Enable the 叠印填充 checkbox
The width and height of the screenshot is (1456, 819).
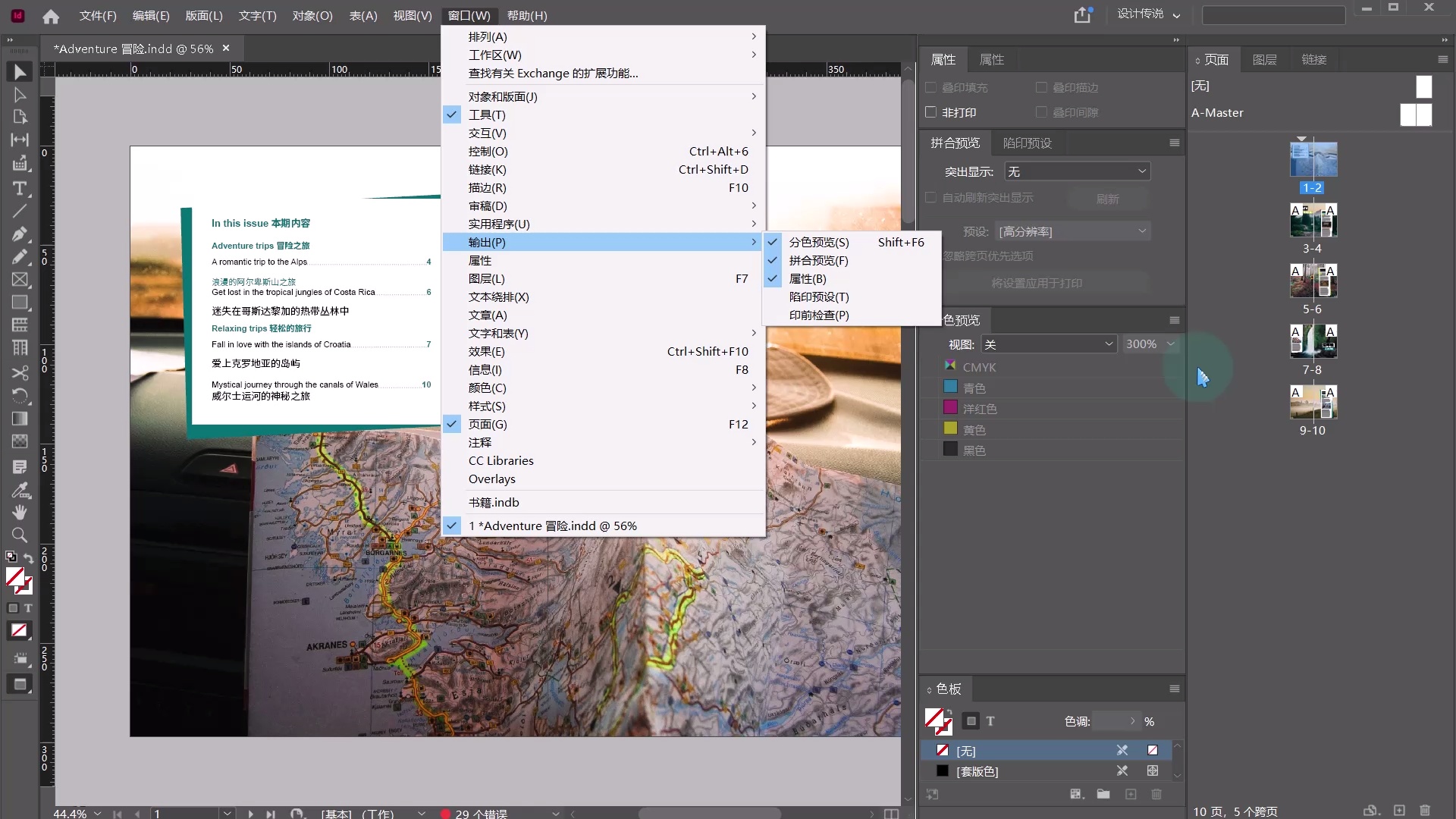(x=930, y=87)
